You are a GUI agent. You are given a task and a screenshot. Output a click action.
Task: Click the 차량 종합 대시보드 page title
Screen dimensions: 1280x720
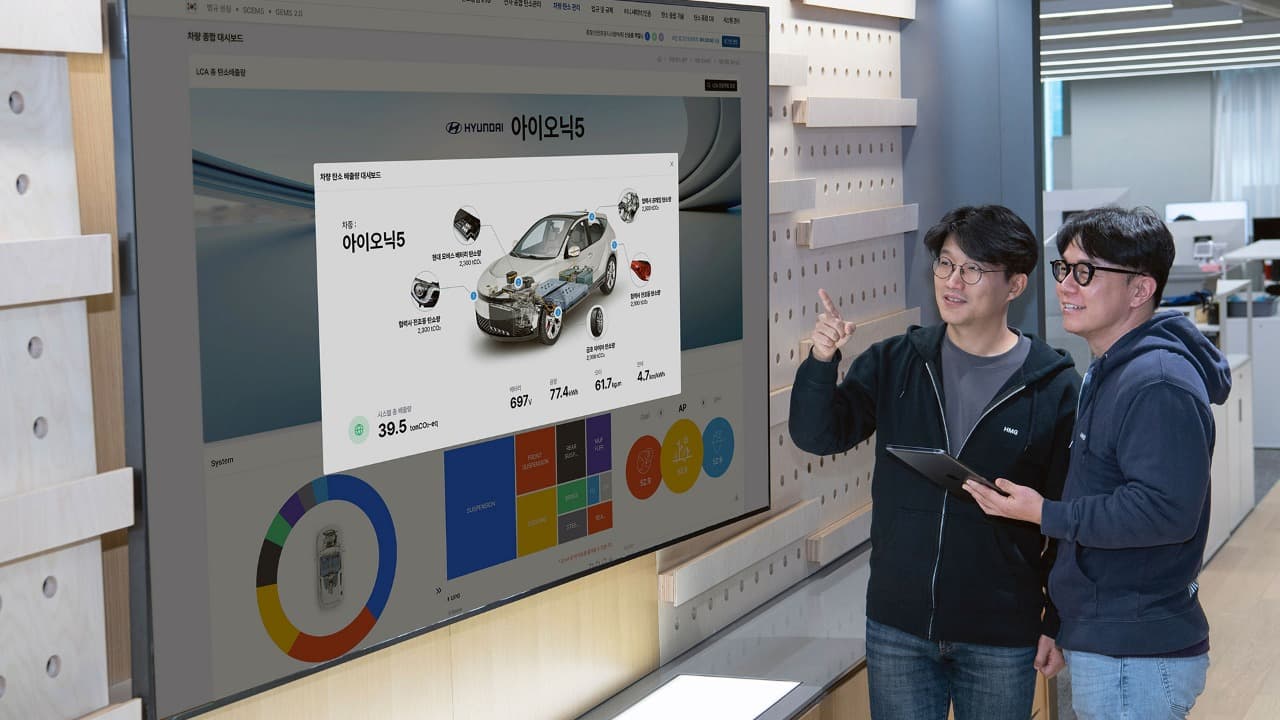click(215, 36)
